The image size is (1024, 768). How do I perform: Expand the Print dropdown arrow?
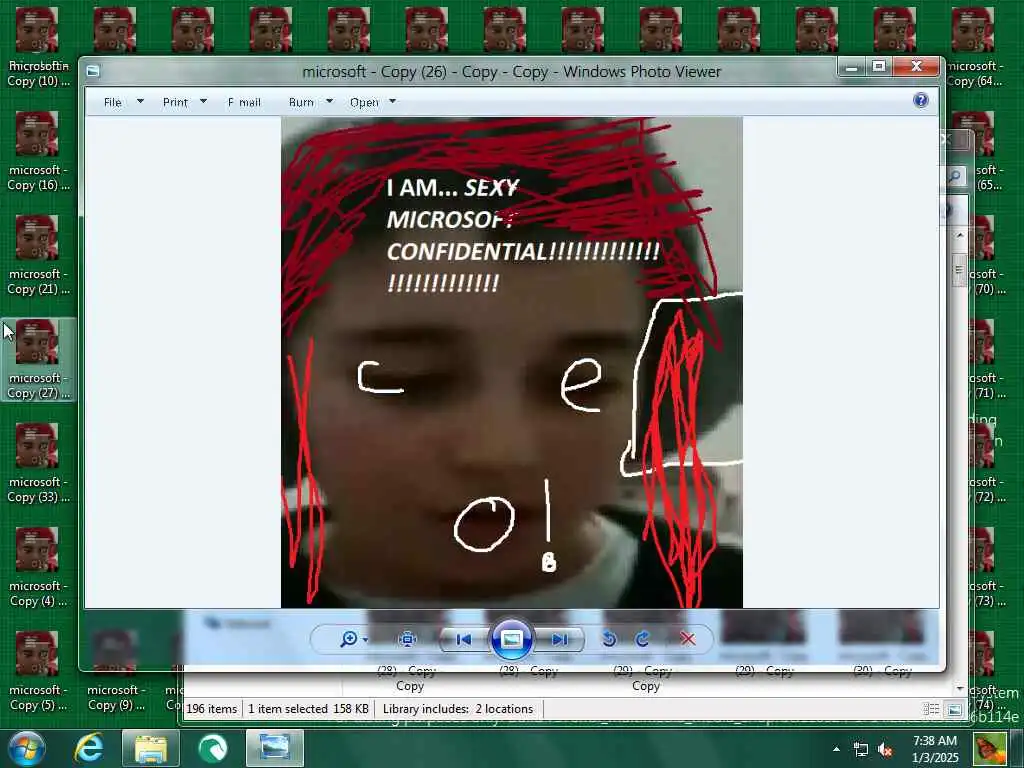click(x=203, y=101)
